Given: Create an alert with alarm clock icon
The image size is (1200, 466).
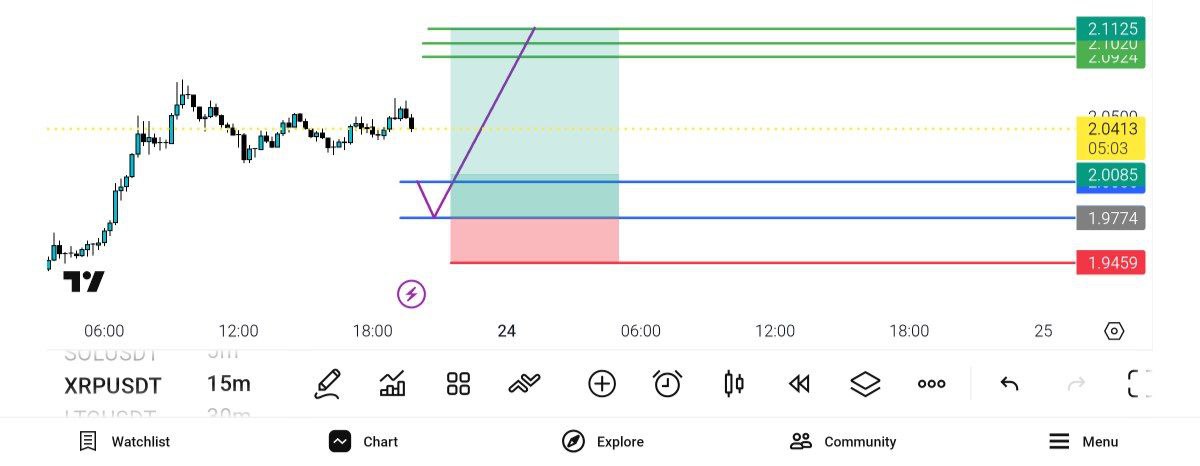Looking at the screenshot, I should [667, 384].
